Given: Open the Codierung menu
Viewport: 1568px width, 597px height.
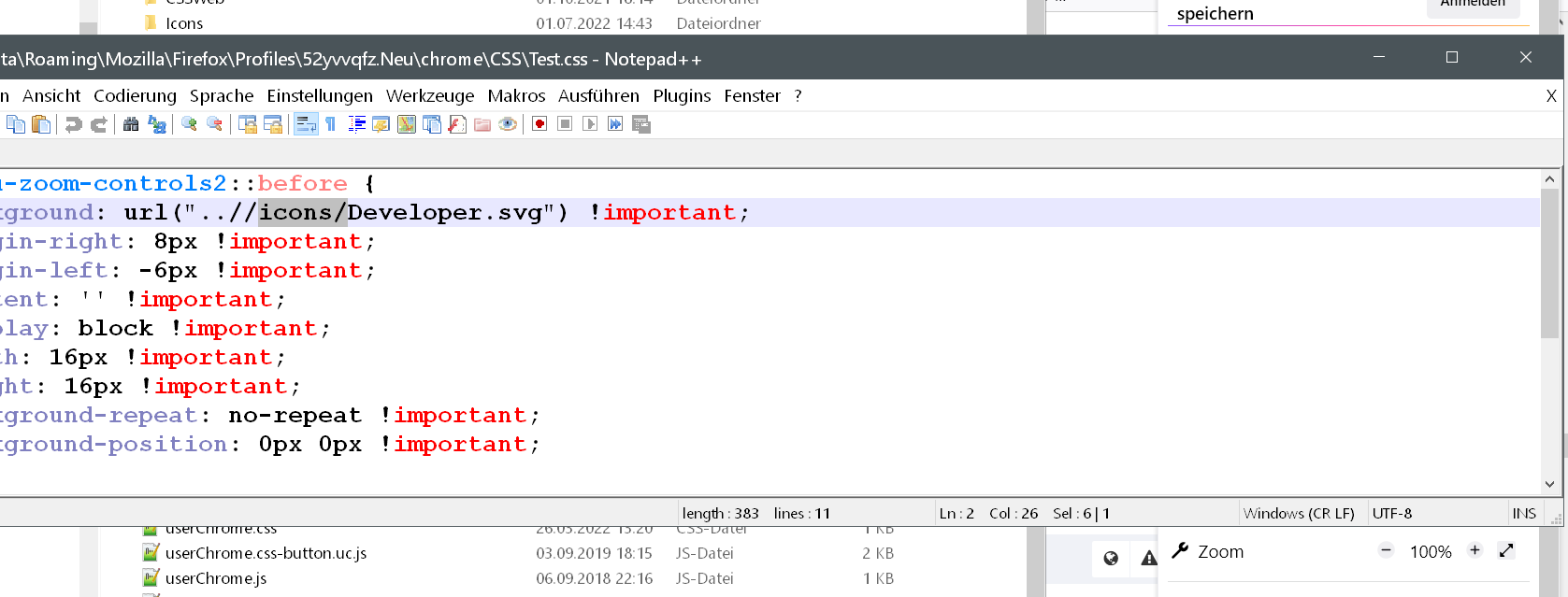Looking at the screenshot, I should pyautogui.click(x=135, y=95).
